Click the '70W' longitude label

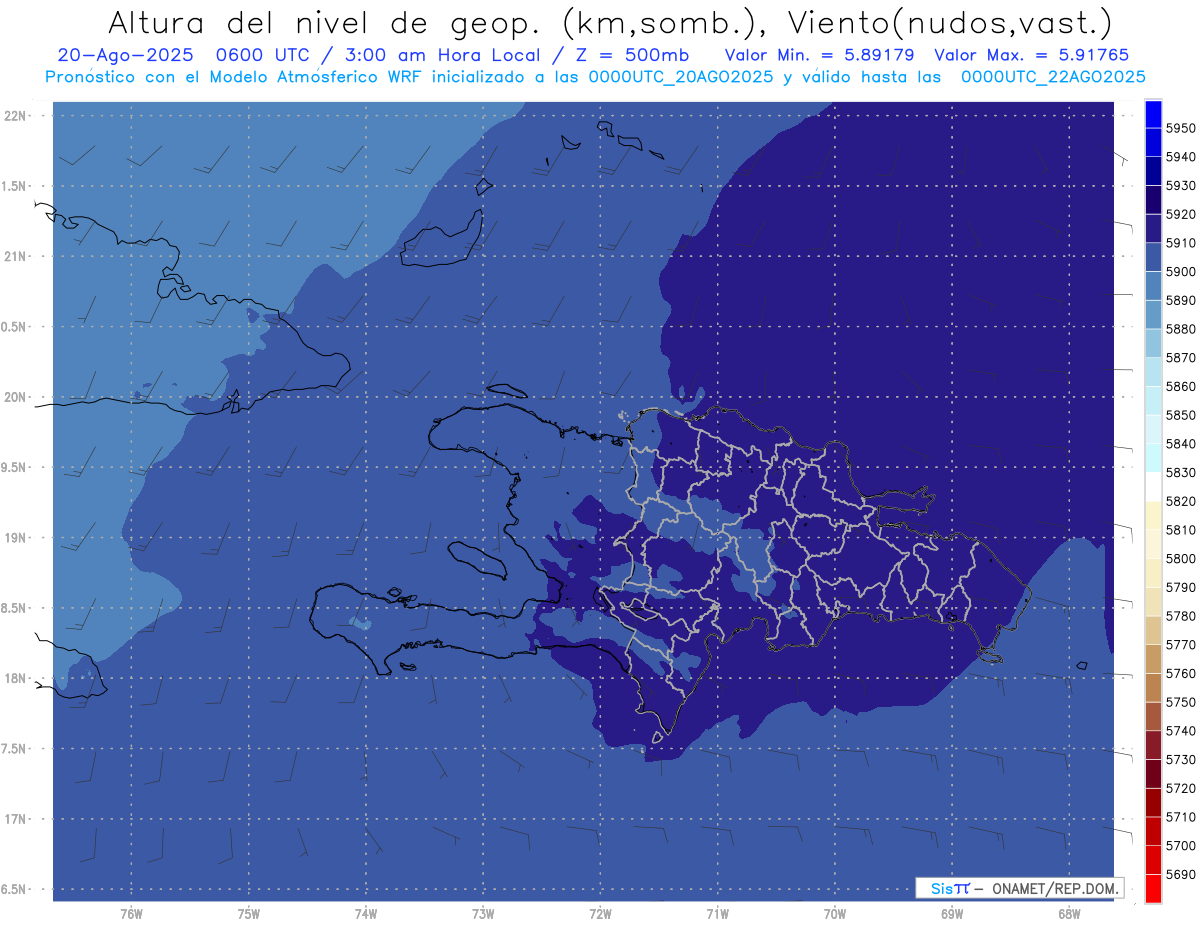point(835,914)
